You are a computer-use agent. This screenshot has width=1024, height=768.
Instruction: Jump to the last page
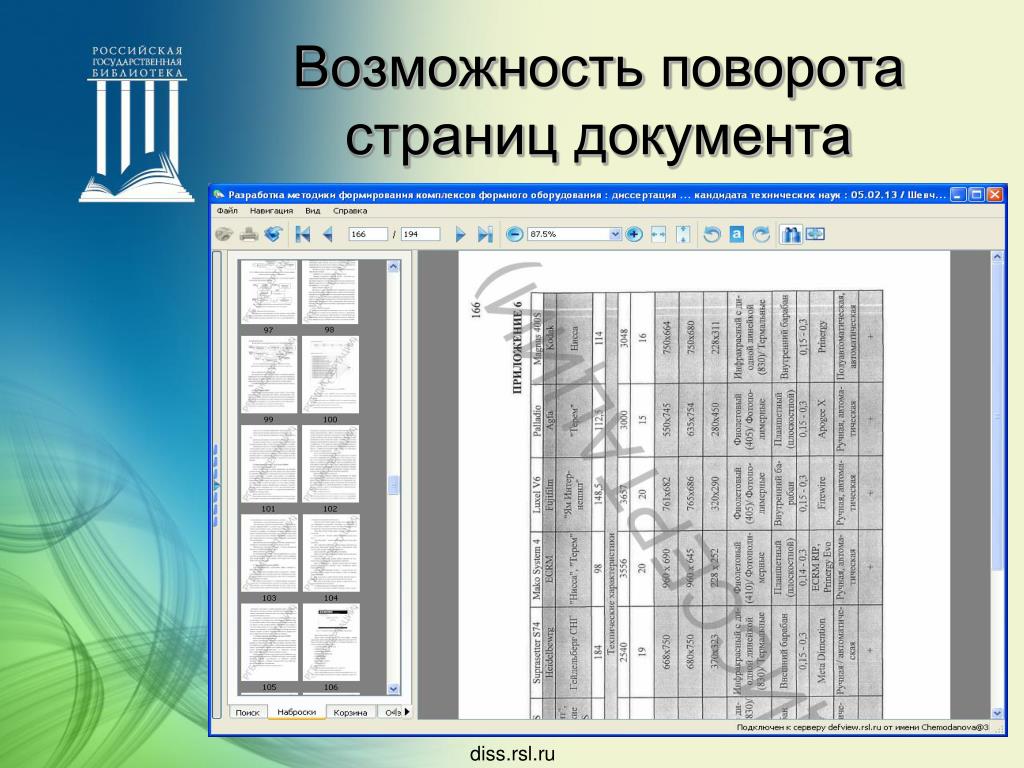pos(485,234)
